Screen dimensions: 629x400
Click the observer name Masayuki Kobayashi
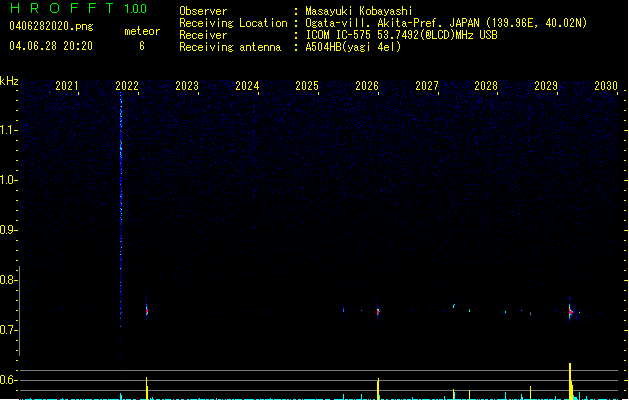(359, 11)
